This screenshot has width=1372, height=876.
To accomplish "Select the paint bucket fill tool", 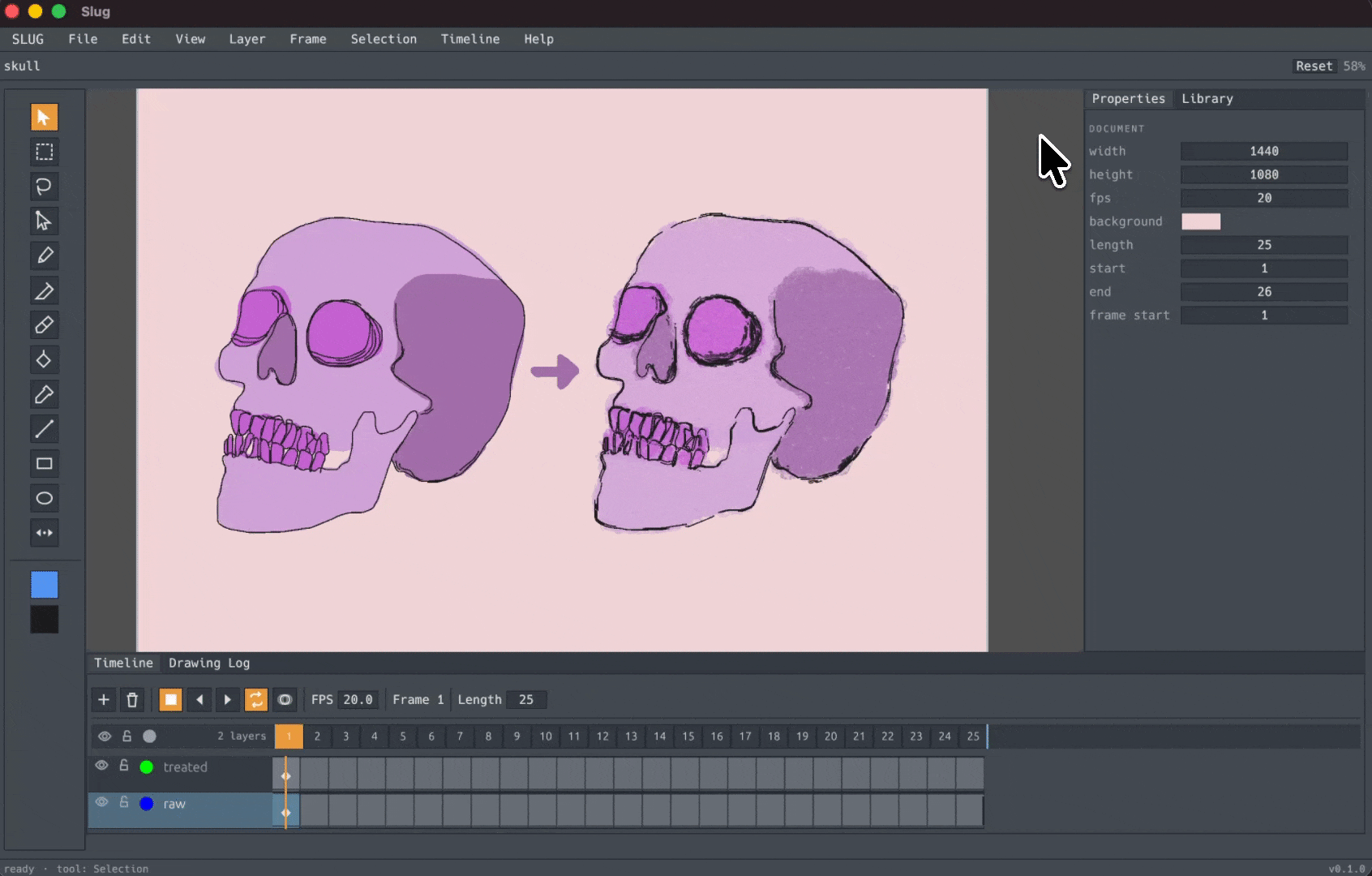I will [45, 360].
